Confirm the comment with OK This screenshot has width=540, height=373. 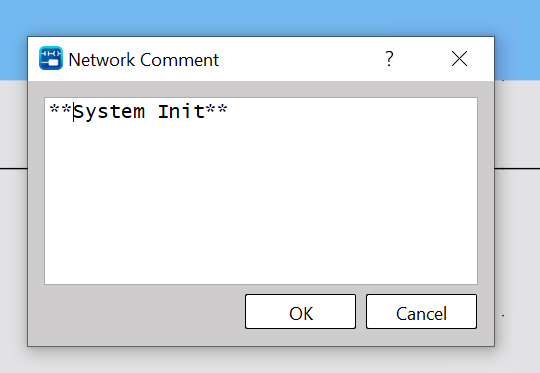[x=300, y=312]
